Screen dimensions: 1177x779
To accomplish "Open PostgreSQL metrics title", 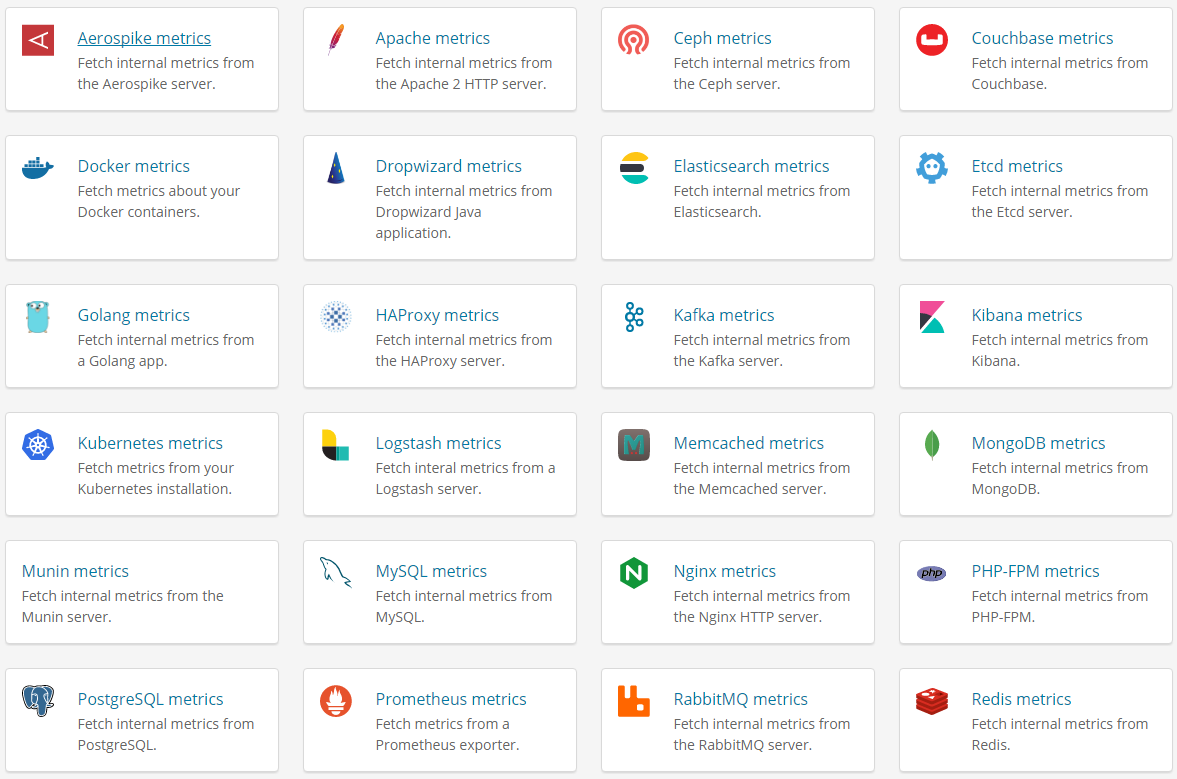I will (150, 699).
